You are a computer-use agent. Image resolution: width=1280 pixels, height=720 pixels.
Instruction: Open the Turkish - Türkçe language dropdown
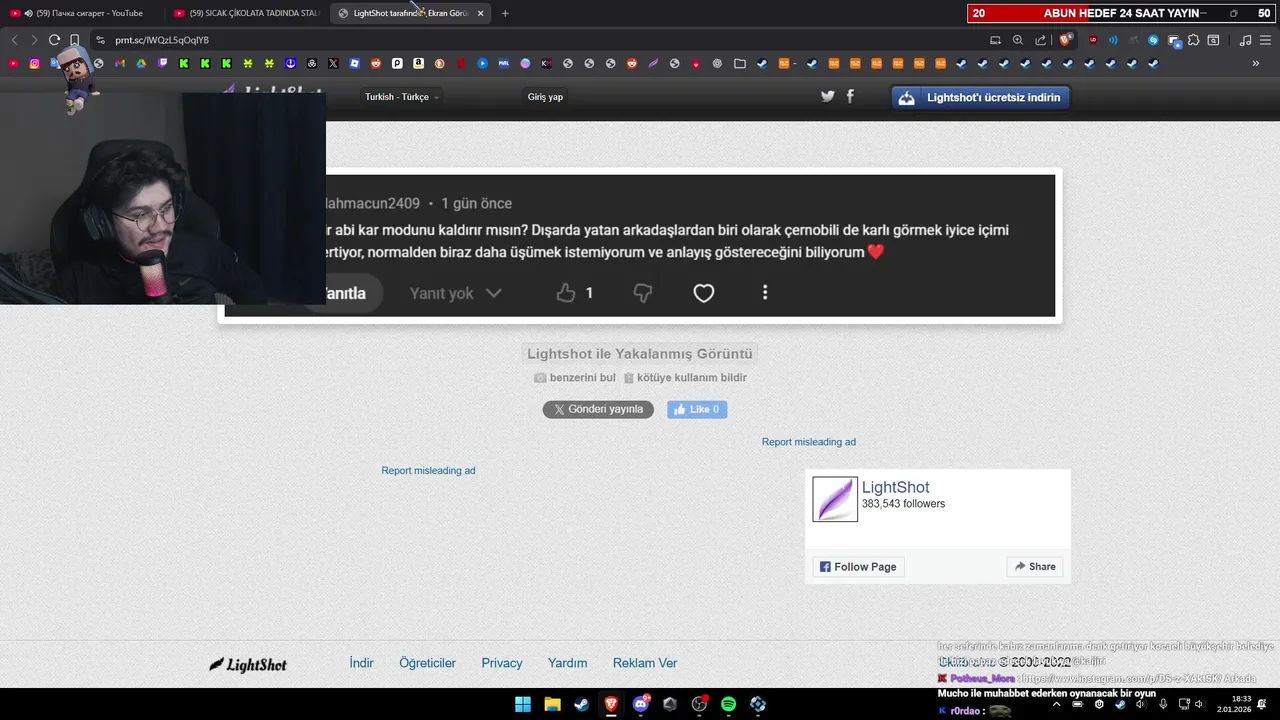pyautogui.click(x=402, y=97)
